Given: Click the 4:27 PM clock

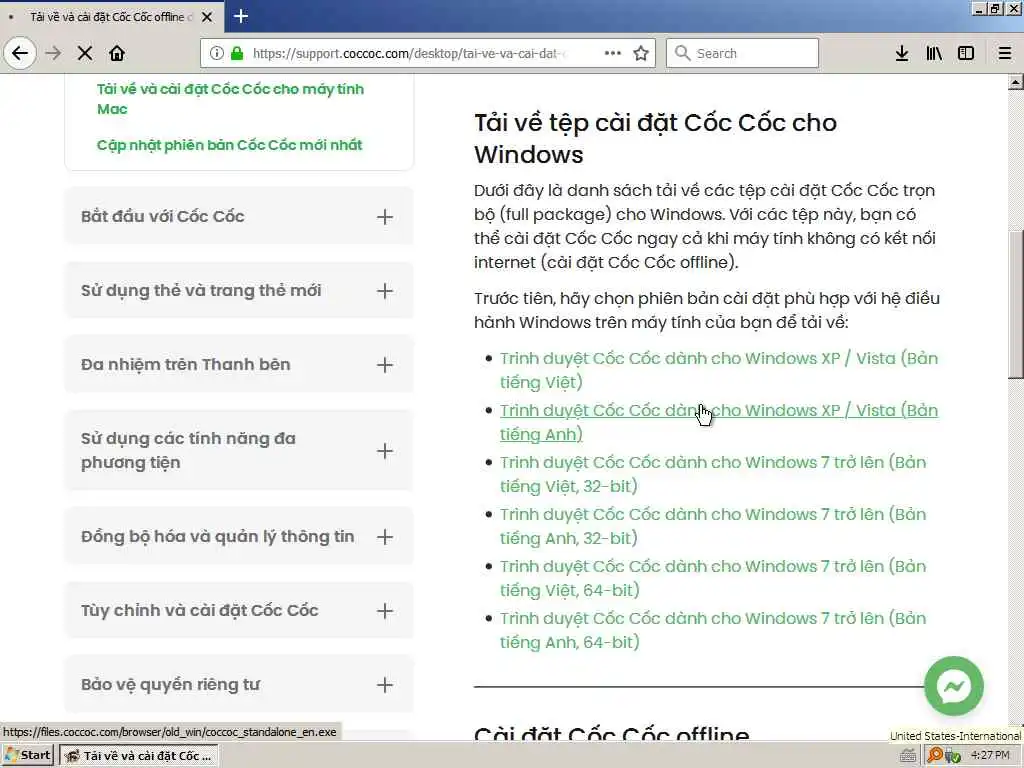Looking at the screenshot, I should [990, 755].
